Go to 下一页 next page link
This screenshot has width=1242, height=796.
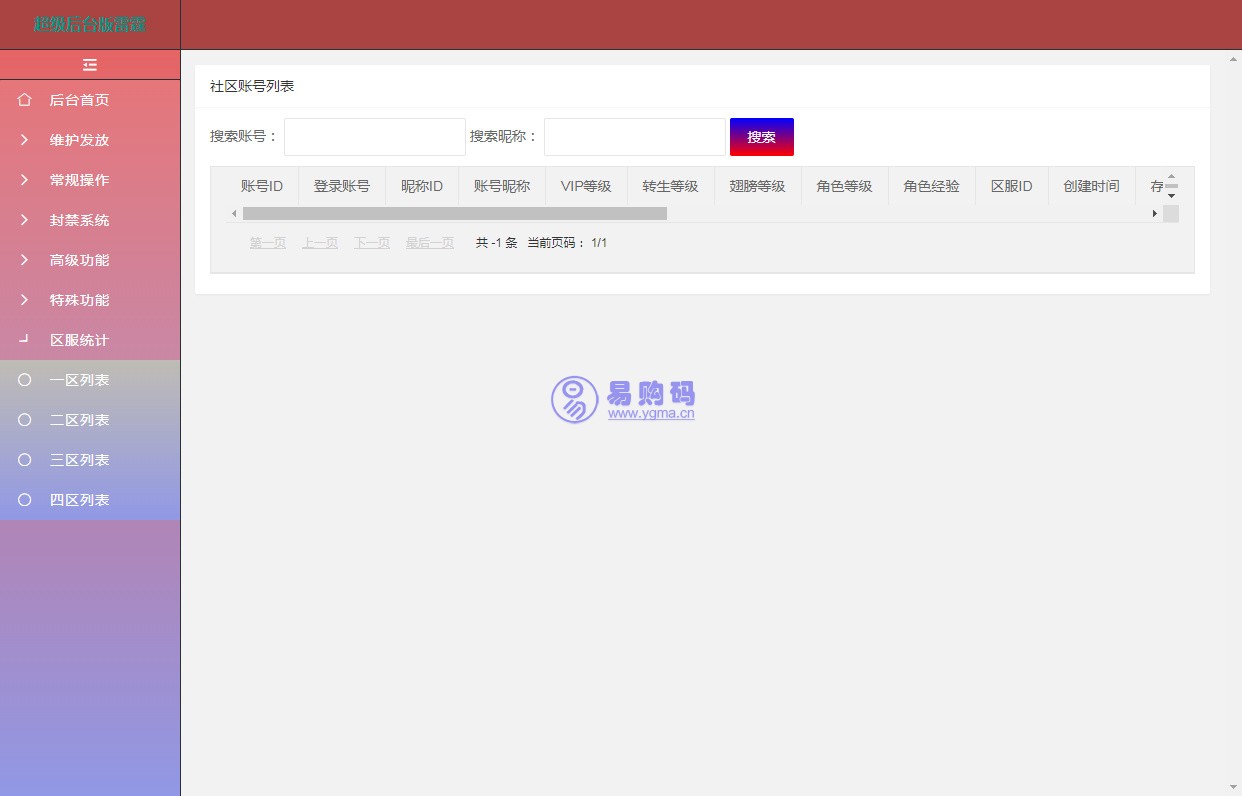pyautogui.click(x=372, y=243)
